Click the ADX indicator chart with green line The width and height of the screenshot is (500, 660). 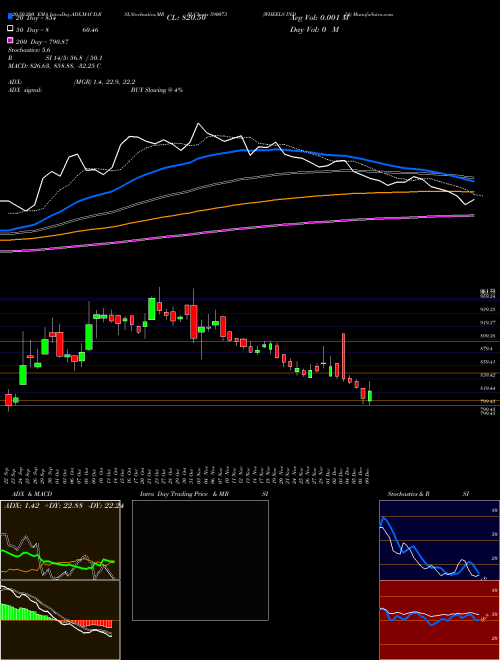click(x=60, y=540)
